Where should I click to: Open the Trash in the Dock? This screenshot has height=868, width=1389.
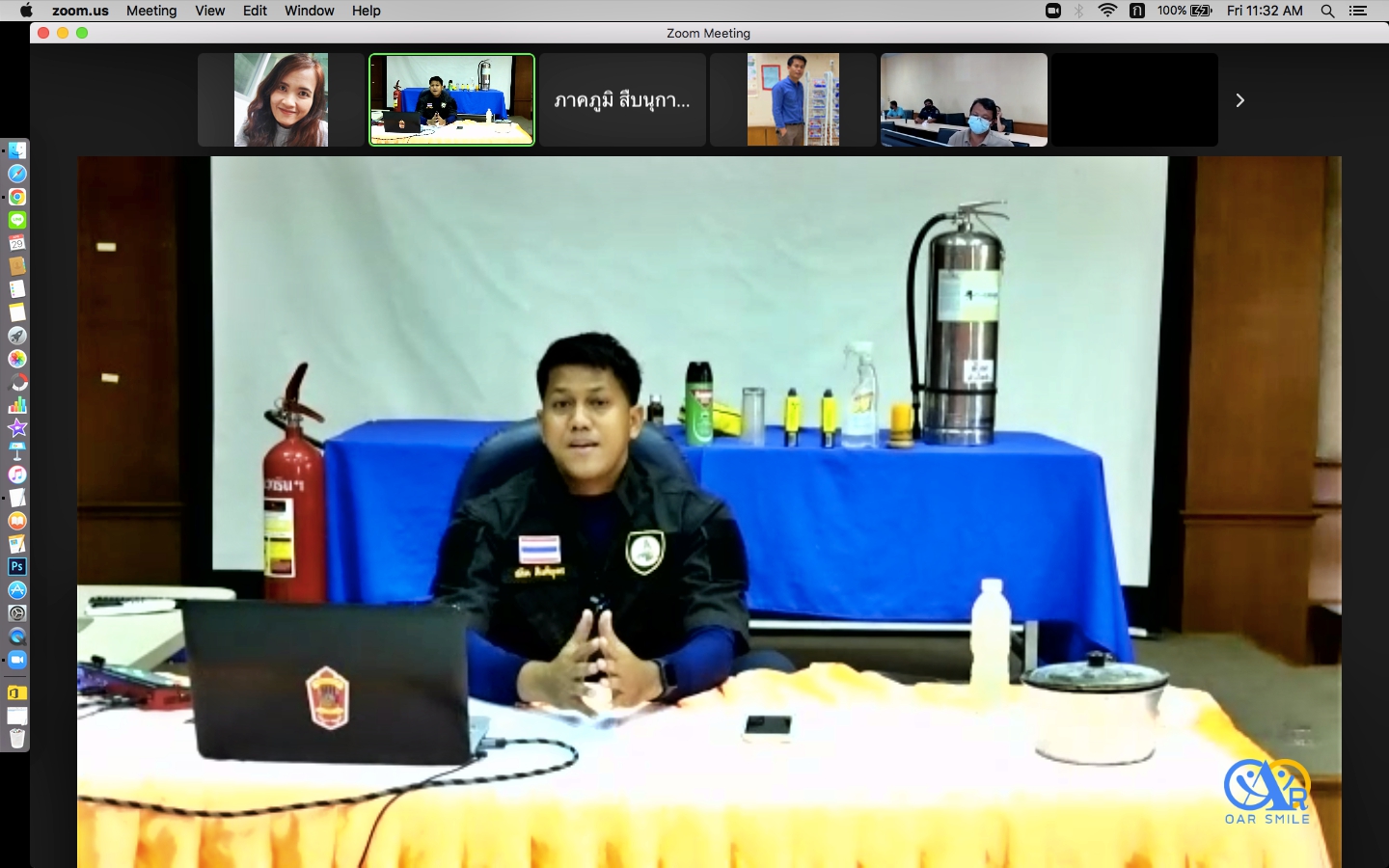[17, 739]
